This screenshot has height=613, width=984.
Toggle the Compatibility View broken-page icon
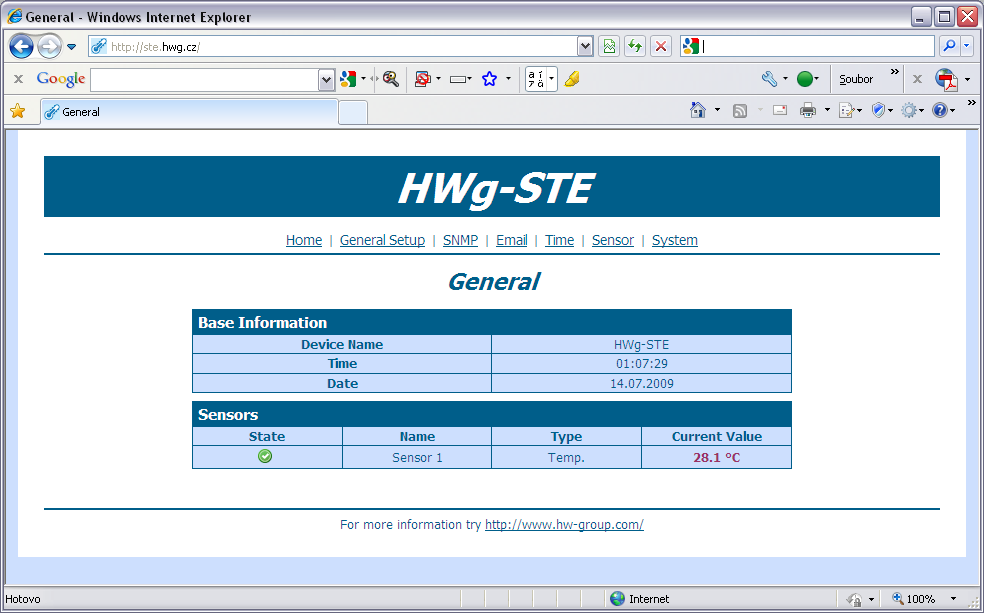(609, 46)
